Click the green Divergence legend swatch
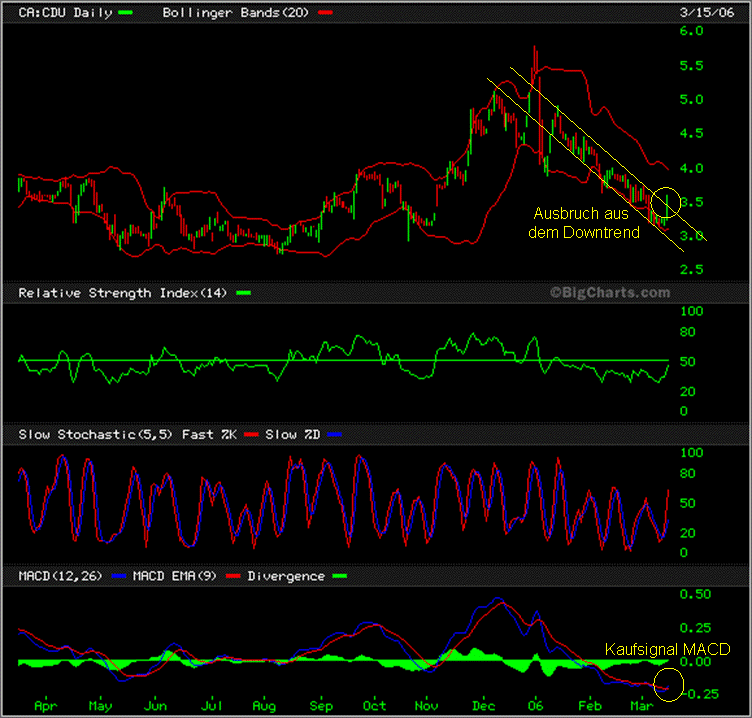The width and height of the screenshot is (752, 718). pos(342,576)
